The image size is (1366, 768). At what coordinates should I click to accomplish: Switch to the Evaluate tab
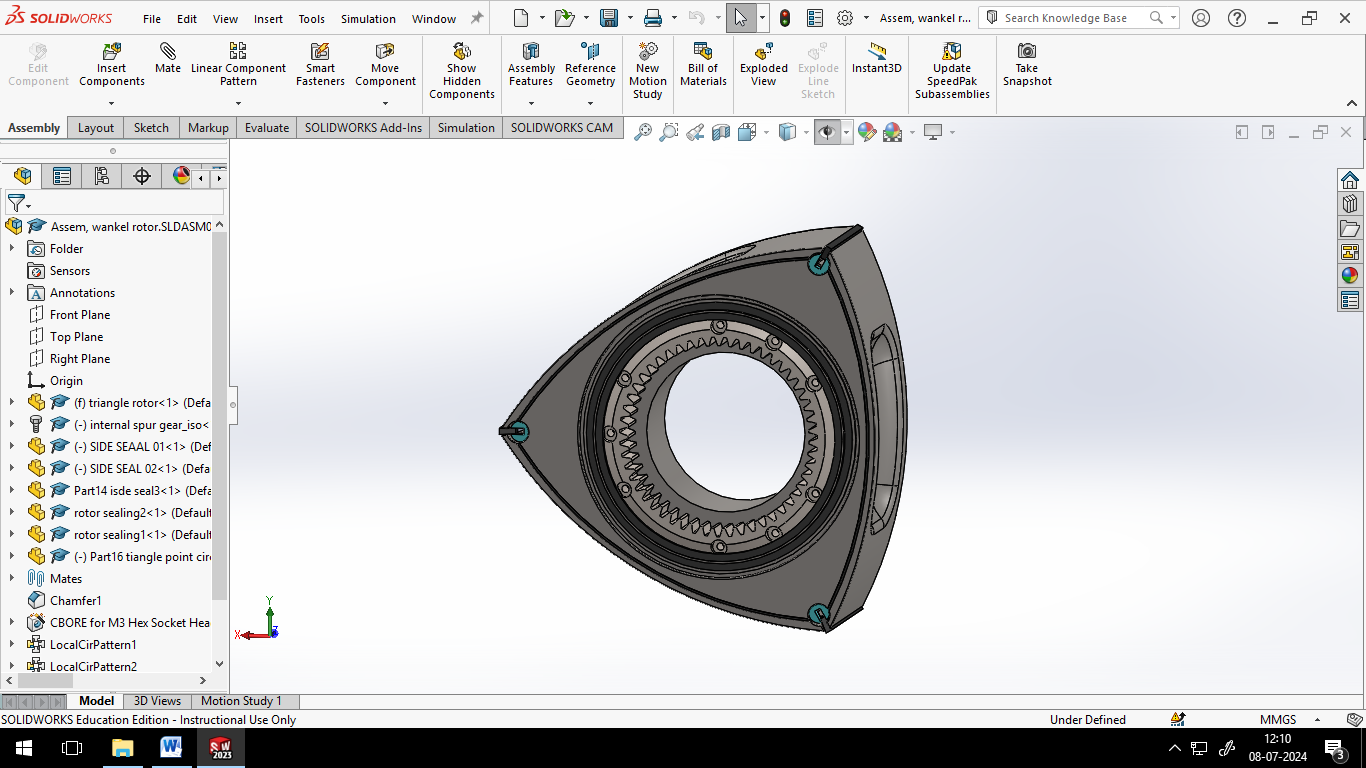(x=267, y=128)
